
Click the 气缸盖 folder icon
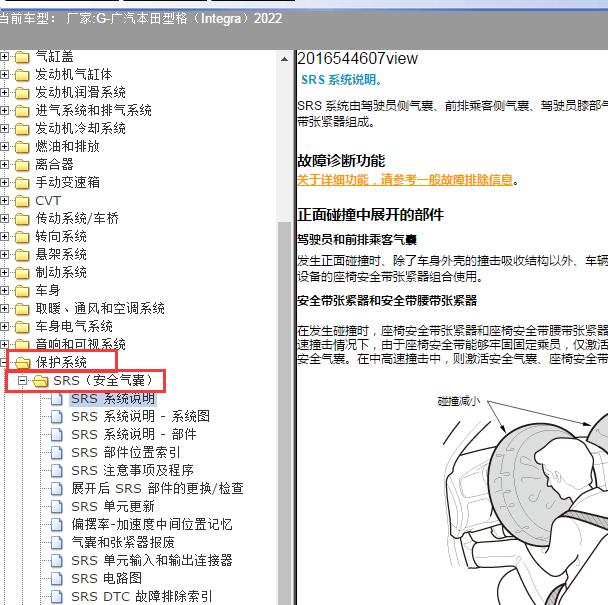[22, 57]
